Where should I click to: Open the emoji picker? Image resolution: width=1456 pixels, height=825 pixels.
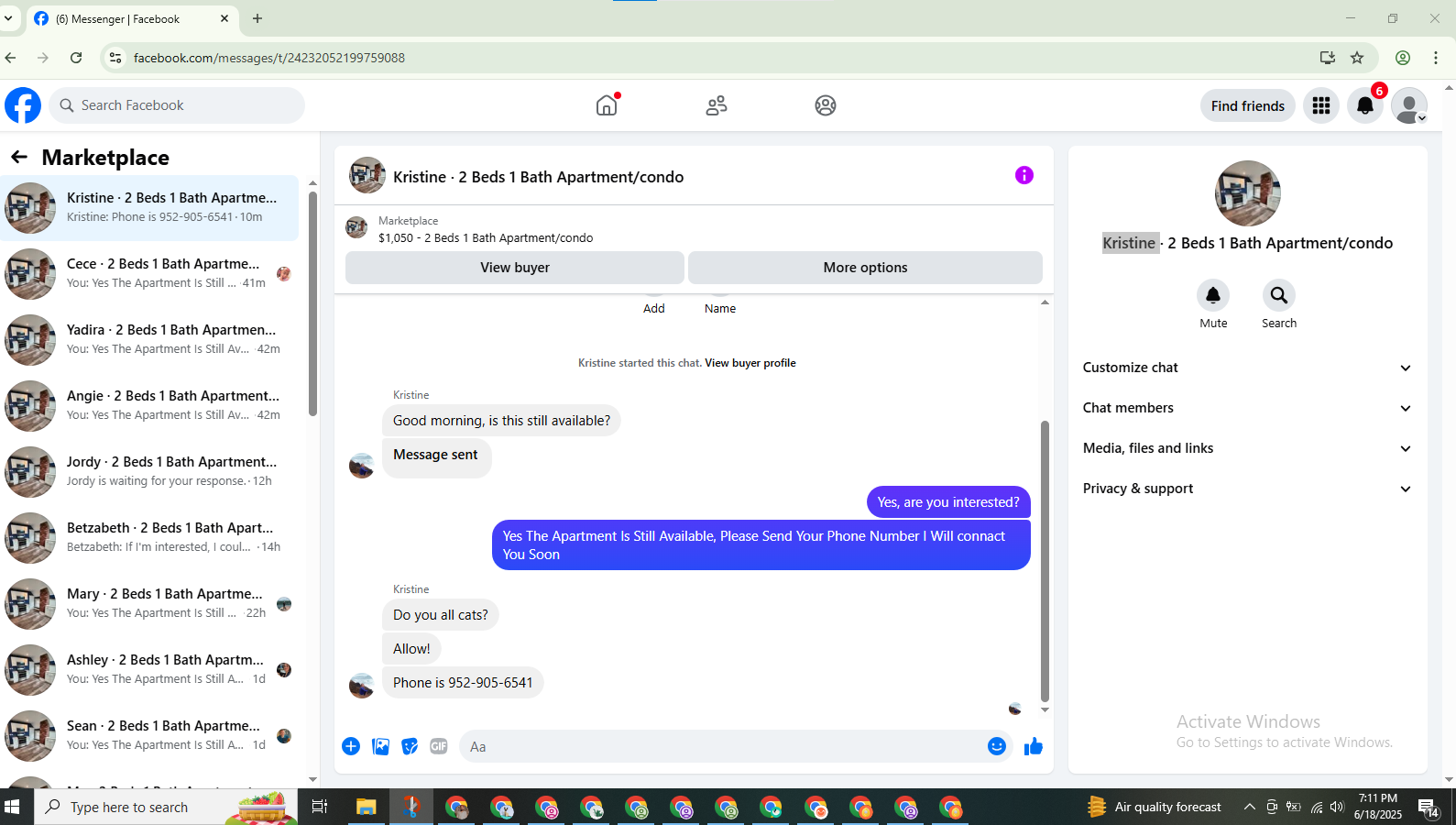[997, 746]
